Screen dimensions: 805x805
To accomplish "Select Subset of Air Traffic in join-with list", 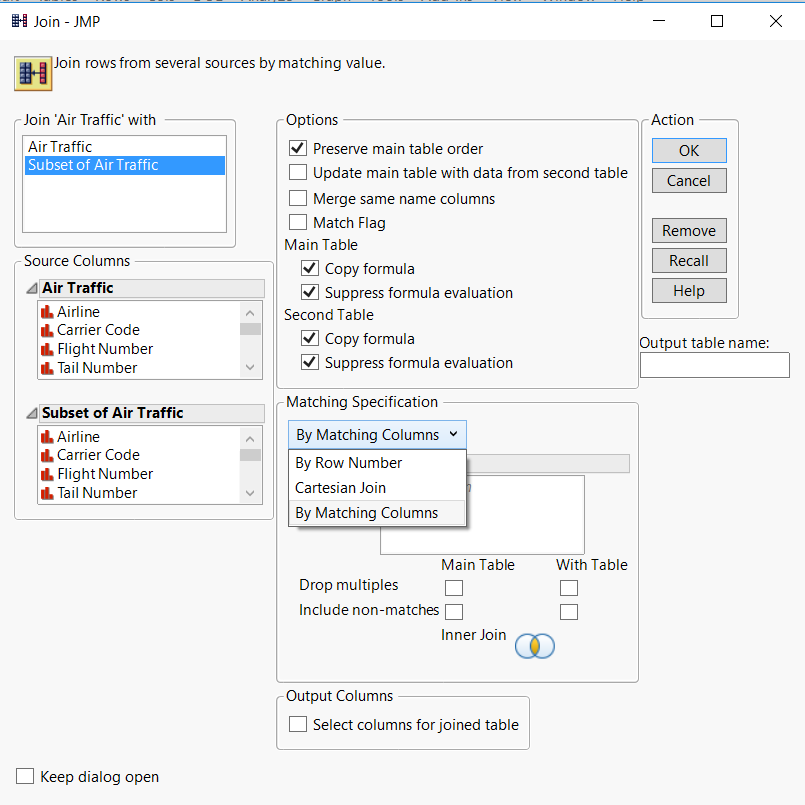I will pyautogui.click(x=125, y=165).
